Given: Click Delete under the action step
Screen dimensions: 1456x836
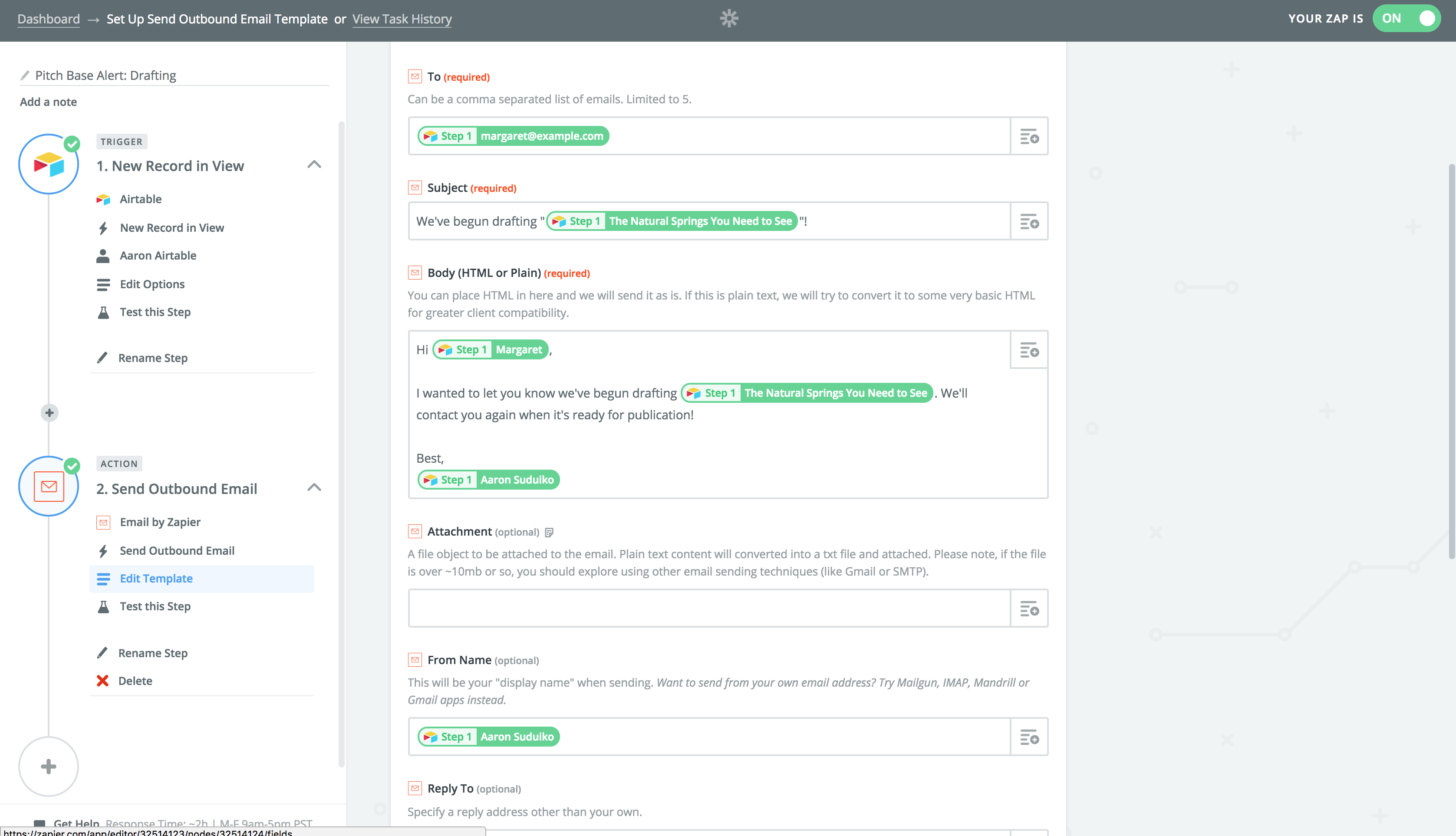Looking at the screenshot, I should pyautogui.click(x=135, y=681).
